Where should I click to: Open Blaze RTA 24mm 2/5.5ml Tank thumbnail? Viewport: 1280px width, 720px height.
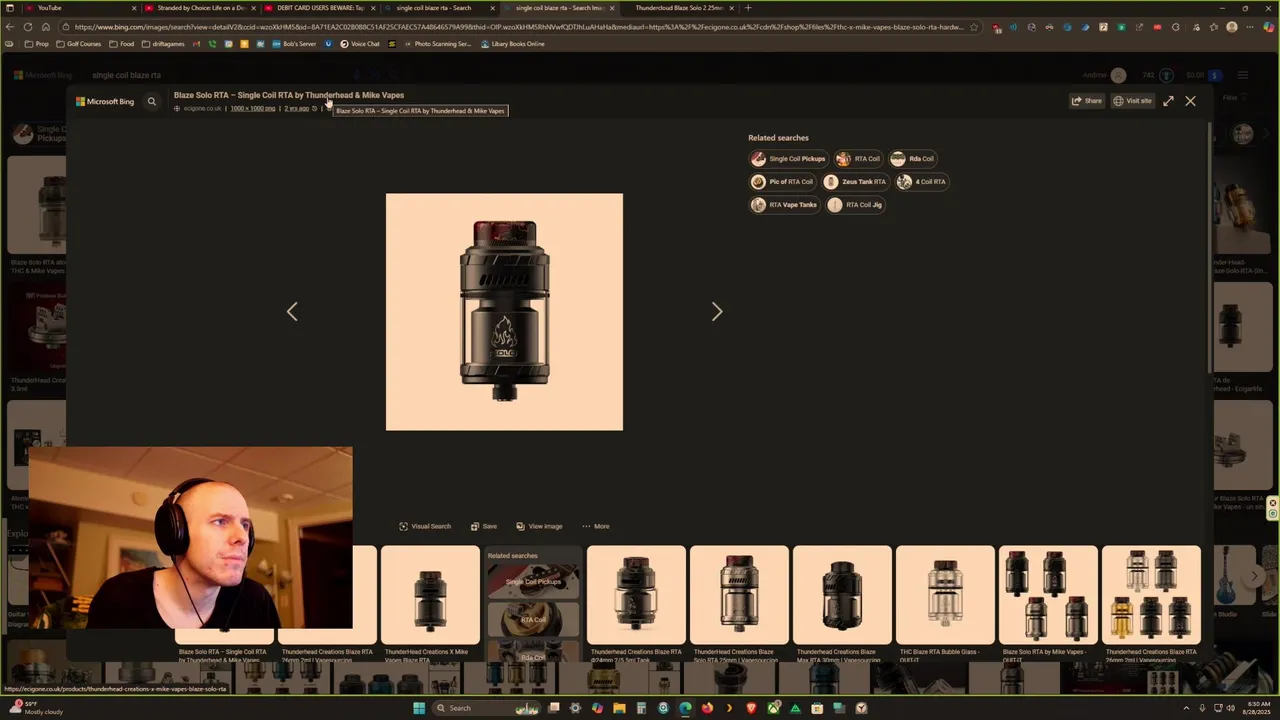tap(636, 595)
